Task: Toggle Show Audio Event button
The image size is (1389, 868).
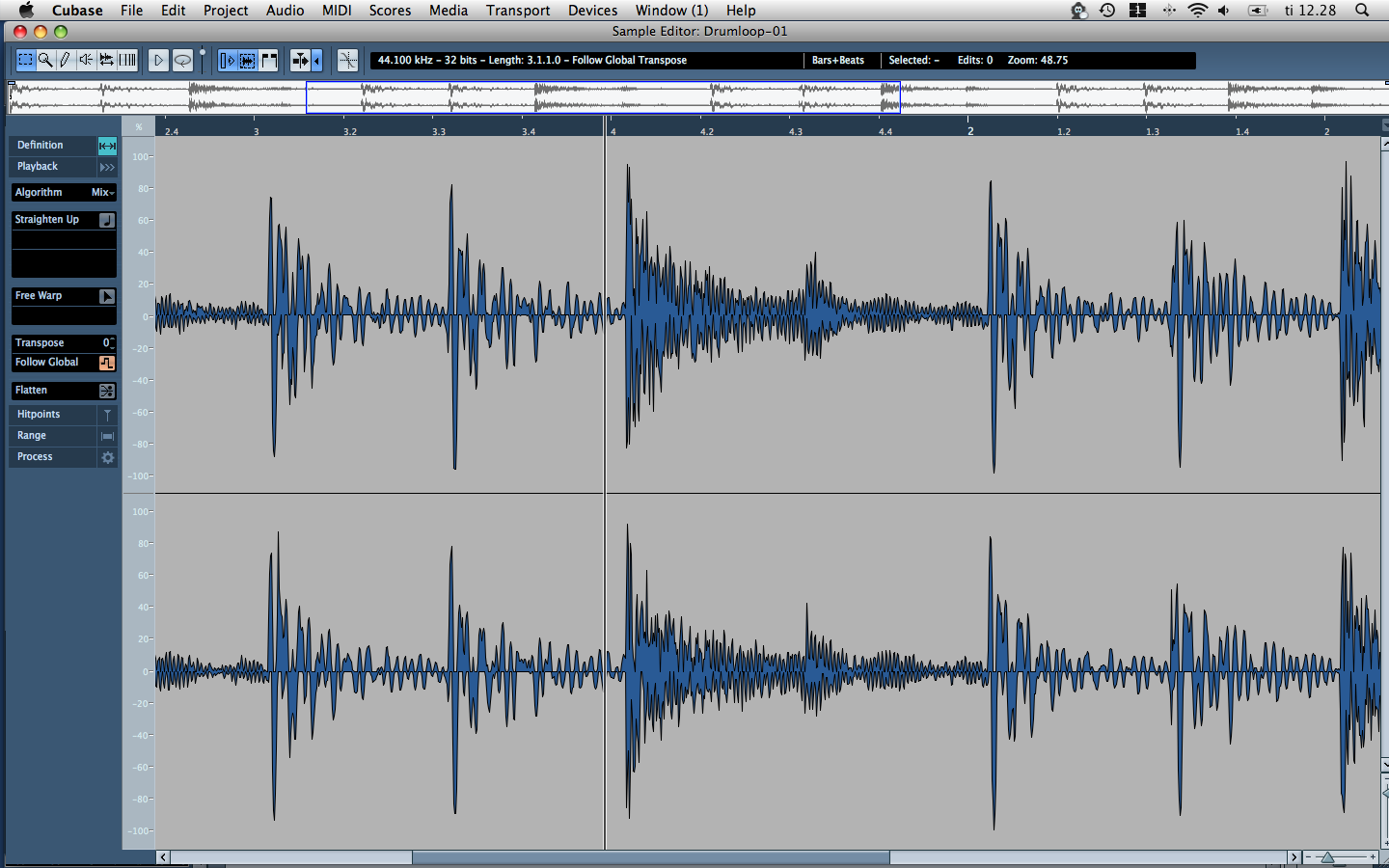Action: (x=227, y=60)
